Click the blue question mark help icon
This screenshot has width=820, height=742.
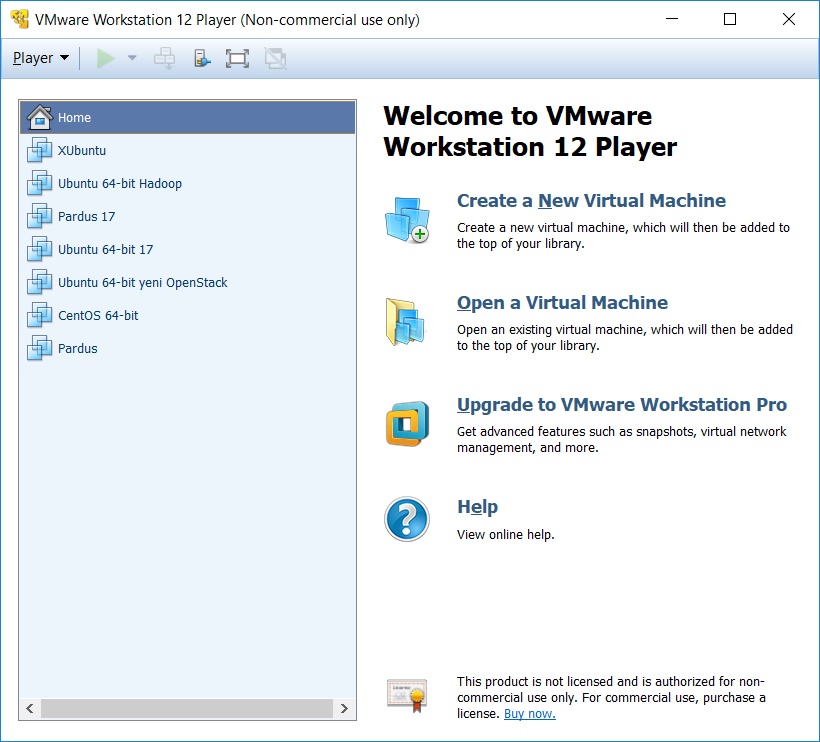click(x=407, y=519)
